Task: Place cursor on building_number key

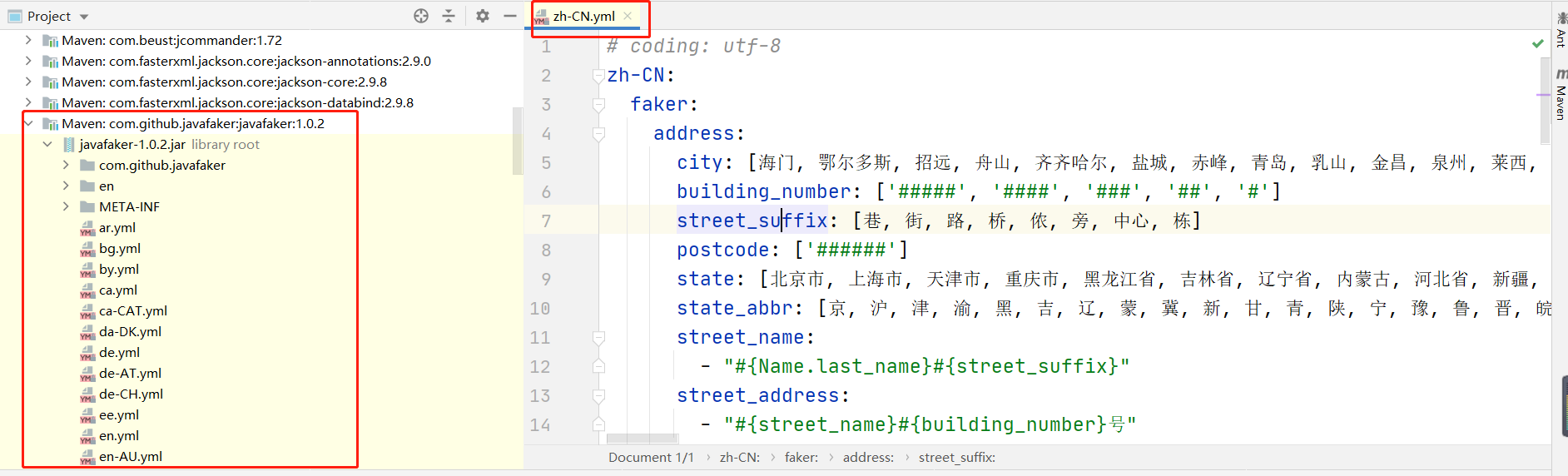Action: click(763, 191)
